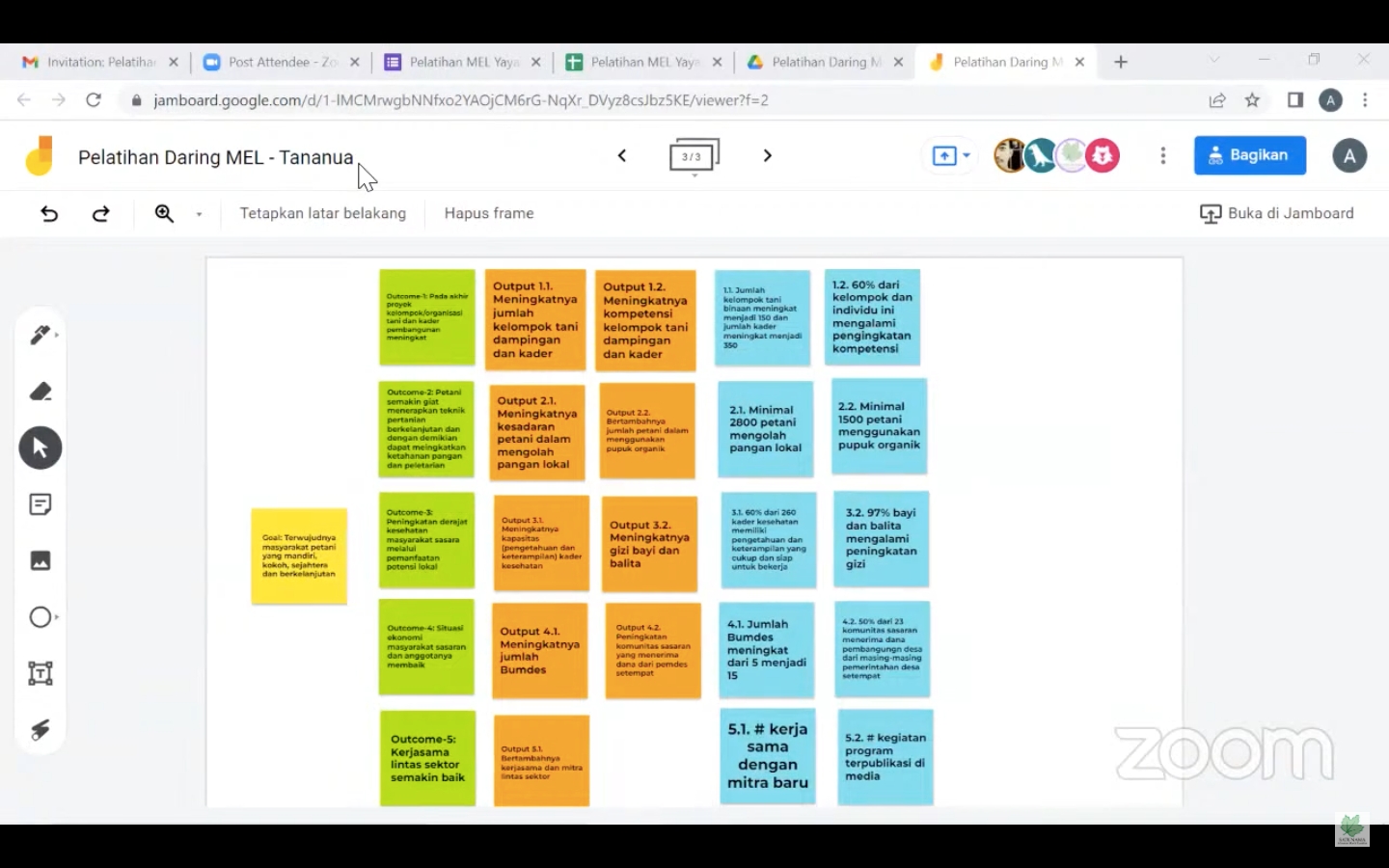
Task: Redo the last action
Action: pyautogui.click(x=100, y=213)
